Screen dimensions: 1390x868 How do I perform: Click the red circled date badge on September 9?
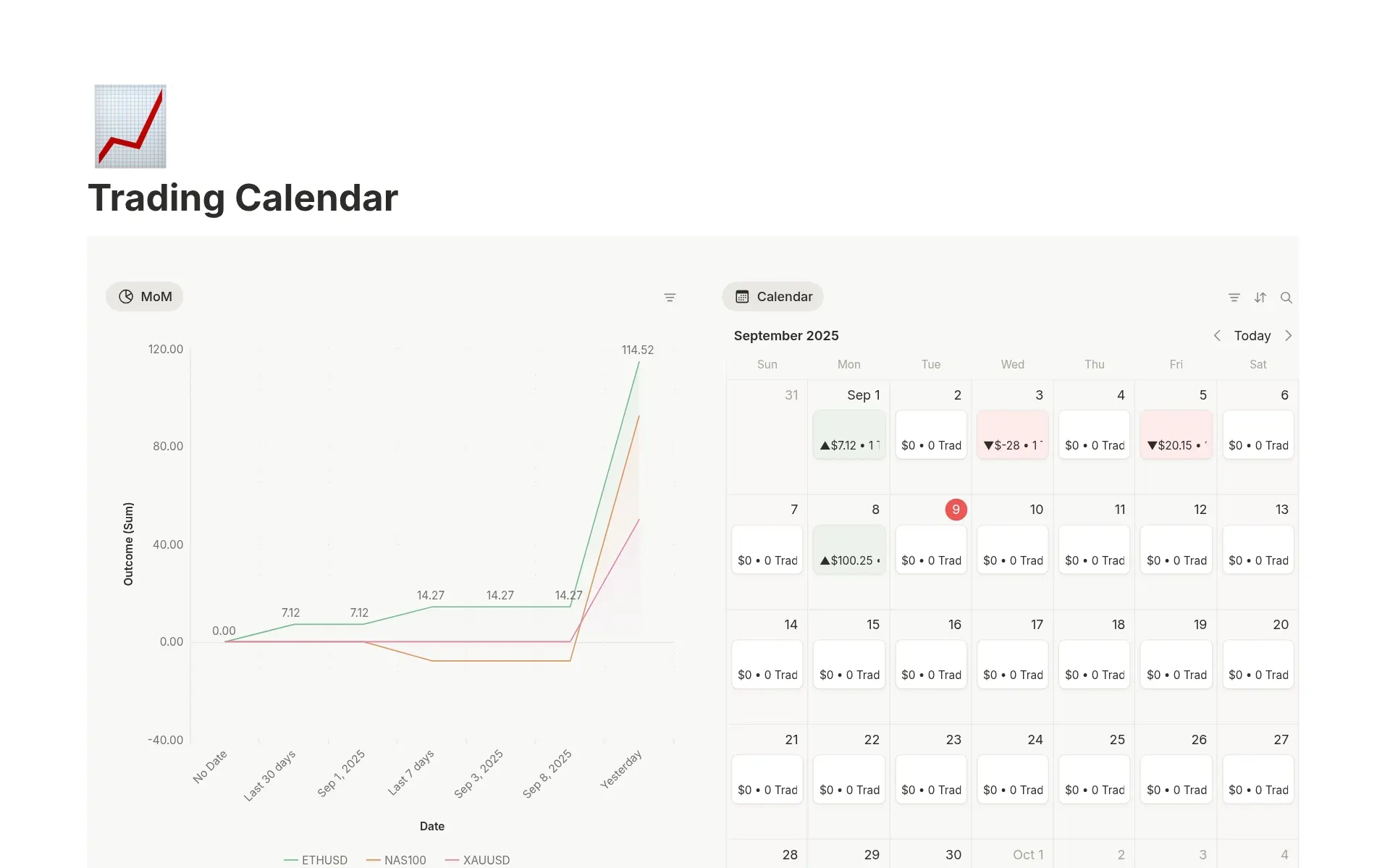point(956,509)
